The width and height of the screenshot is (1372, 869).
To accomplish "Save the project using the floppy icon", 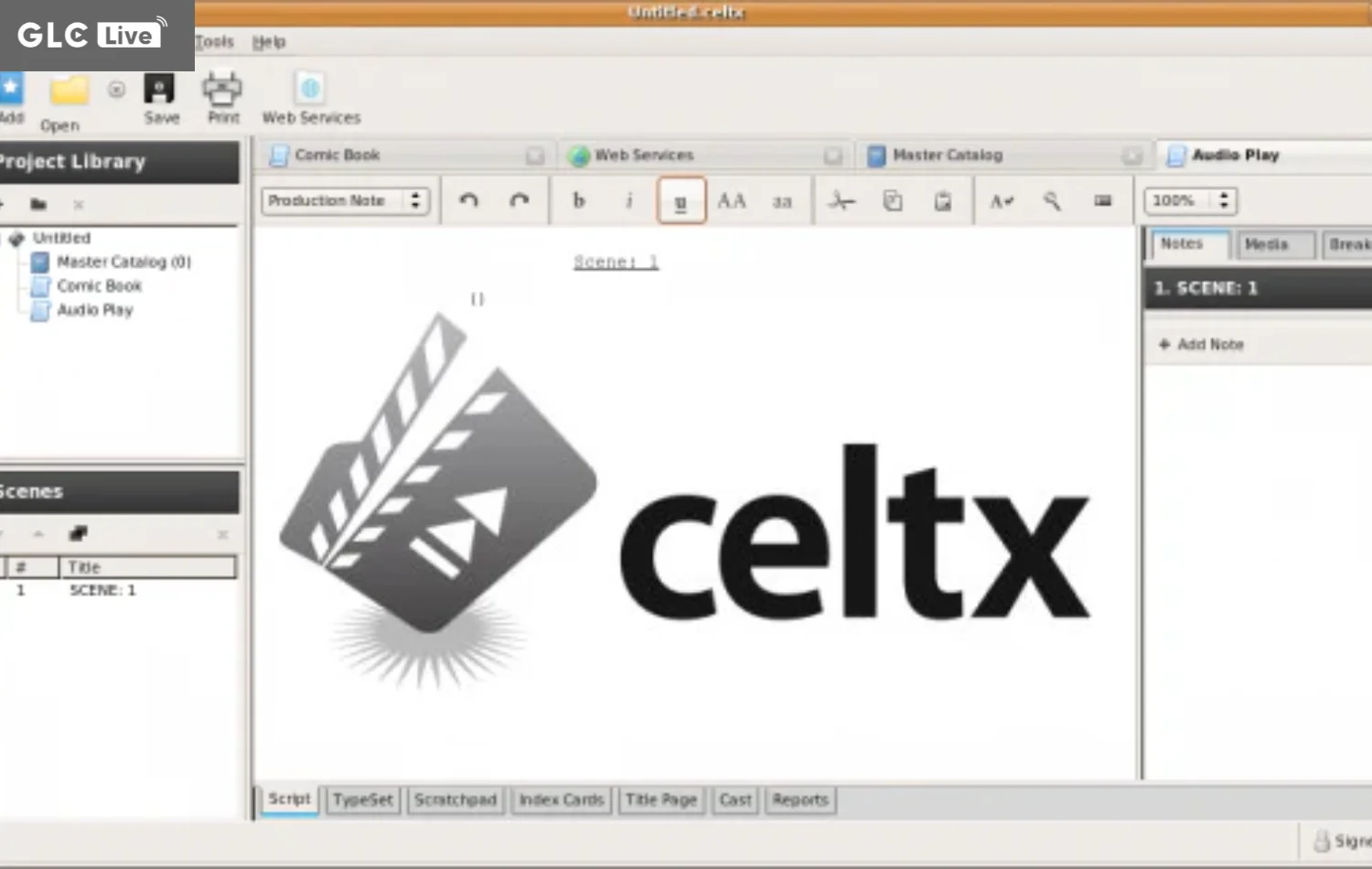I will coord(159,89).
